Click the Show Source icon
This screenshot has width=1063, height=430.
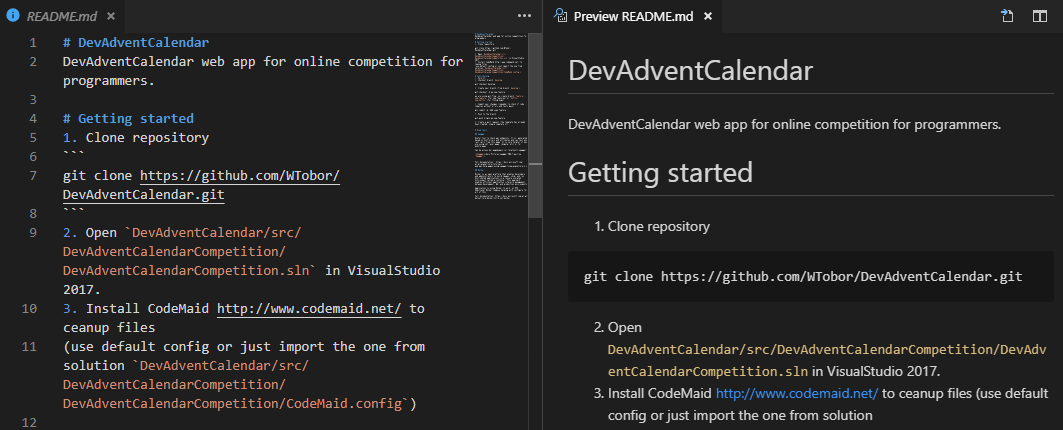1007,16
